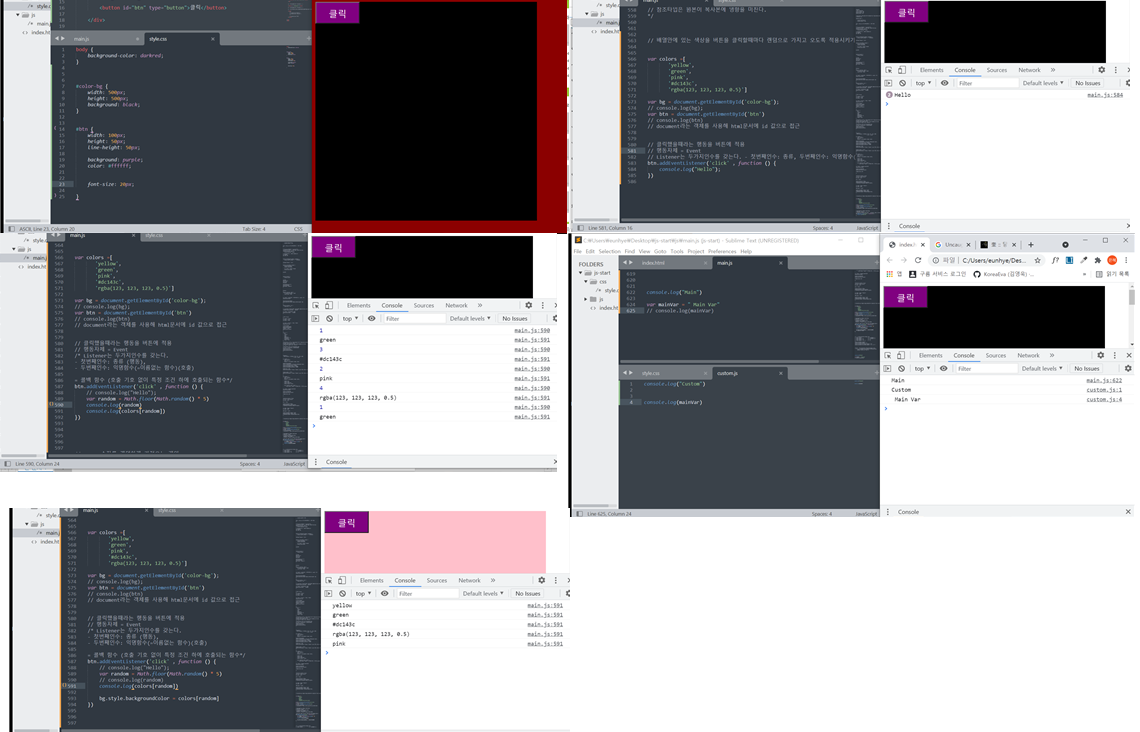
Task: Reload the page in Chrome
Action: pyautogui.click(x=918, y=260)
